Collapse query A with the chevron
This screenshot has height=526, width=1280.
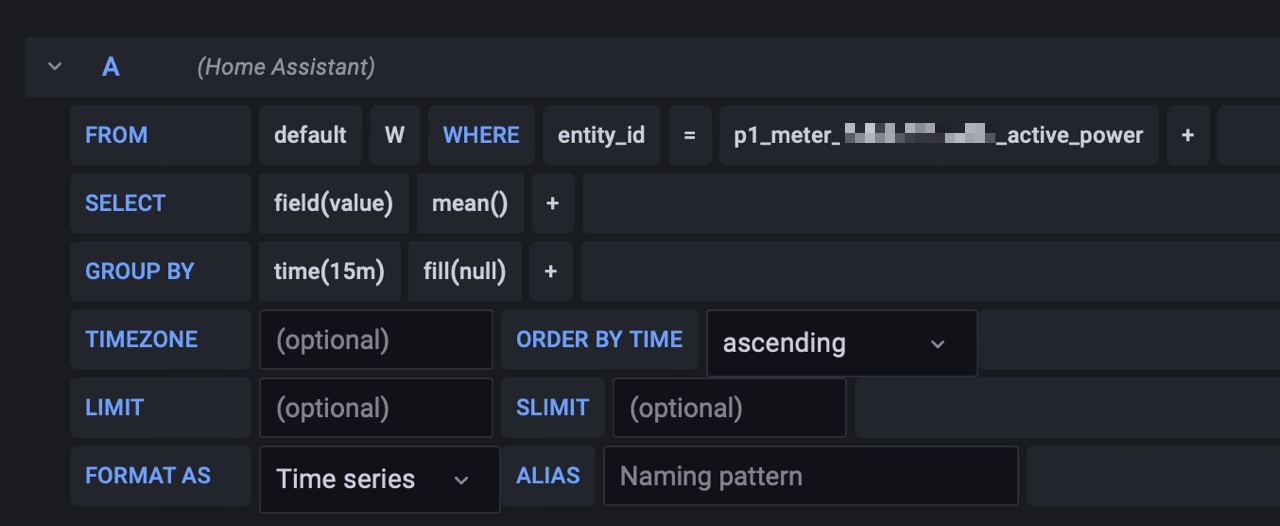click(x=55, y=67)
